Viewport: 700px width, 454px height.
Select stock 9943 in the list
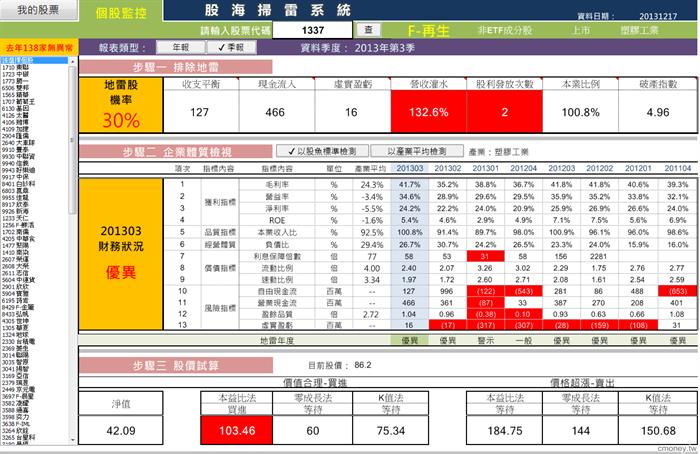tap(34, 170)
